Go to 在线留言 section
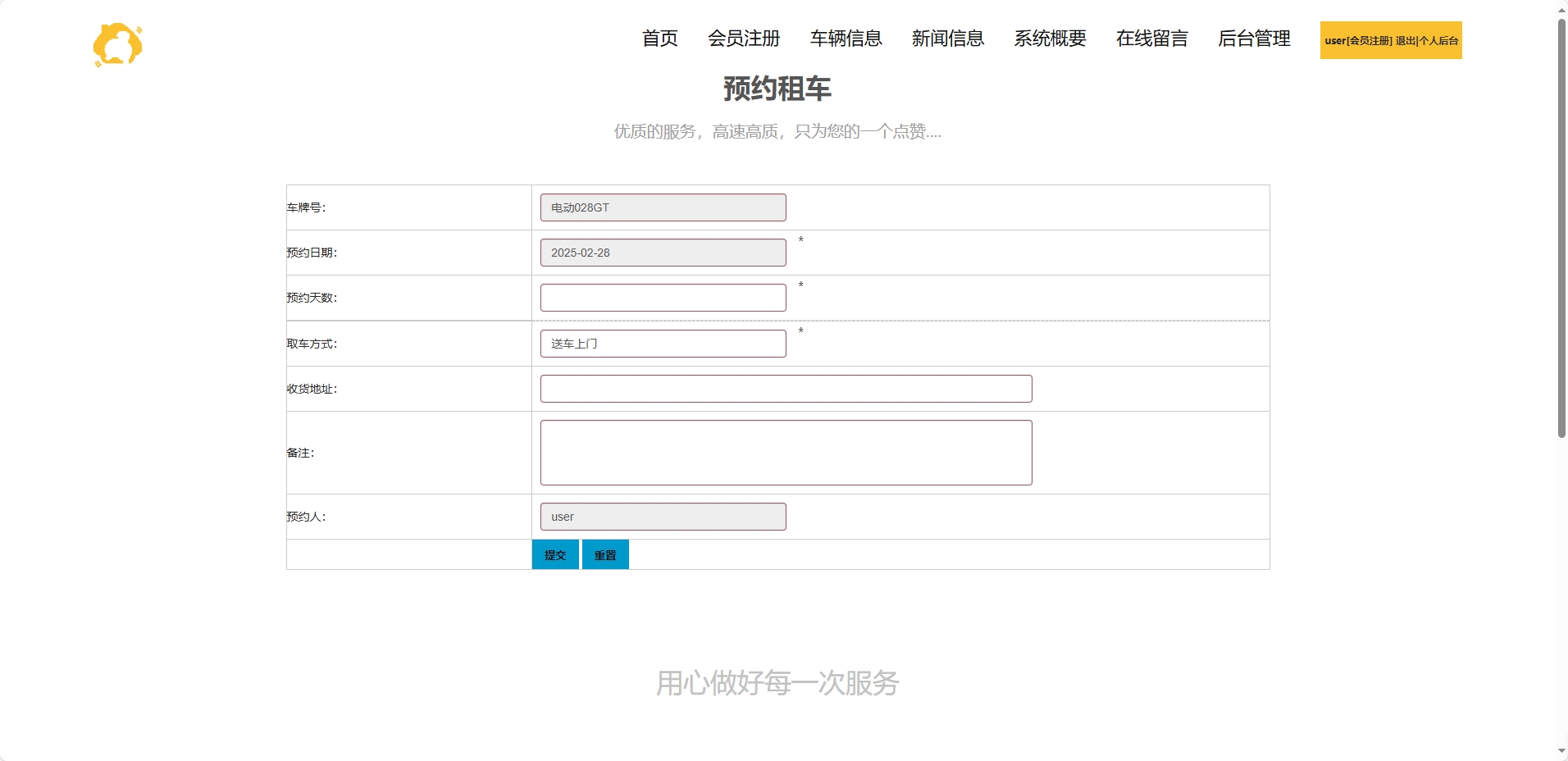This screenshot has height=761, width=1568. click(1151, 39)
